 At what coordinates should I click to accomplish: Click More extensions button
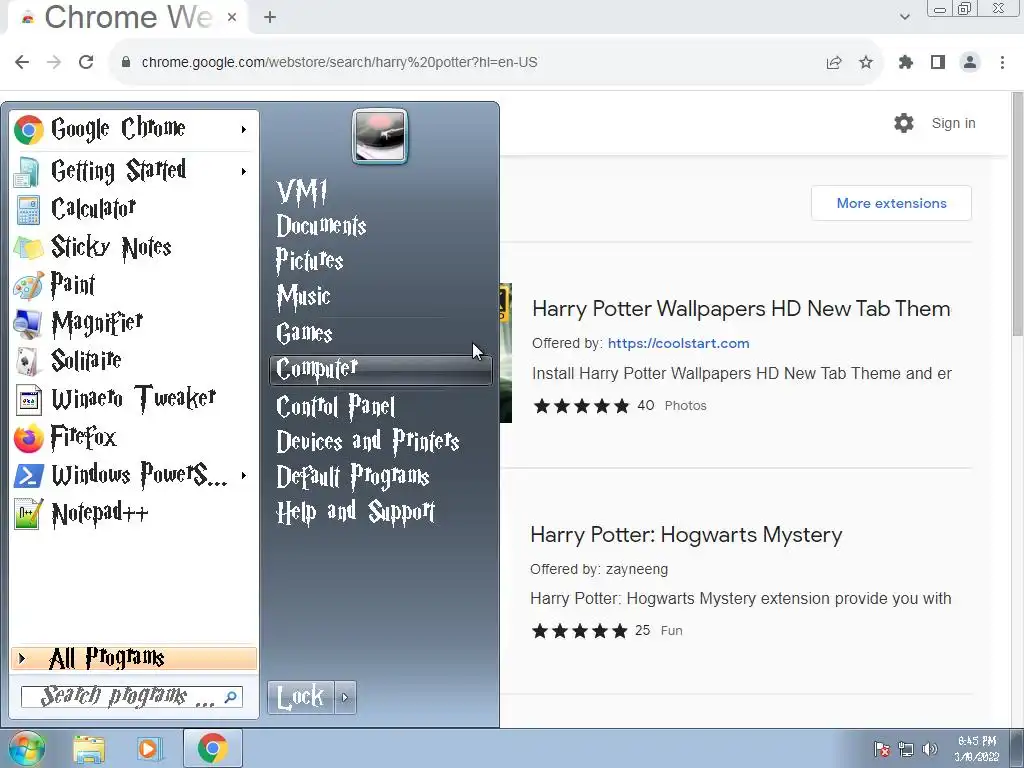[891, 203]
